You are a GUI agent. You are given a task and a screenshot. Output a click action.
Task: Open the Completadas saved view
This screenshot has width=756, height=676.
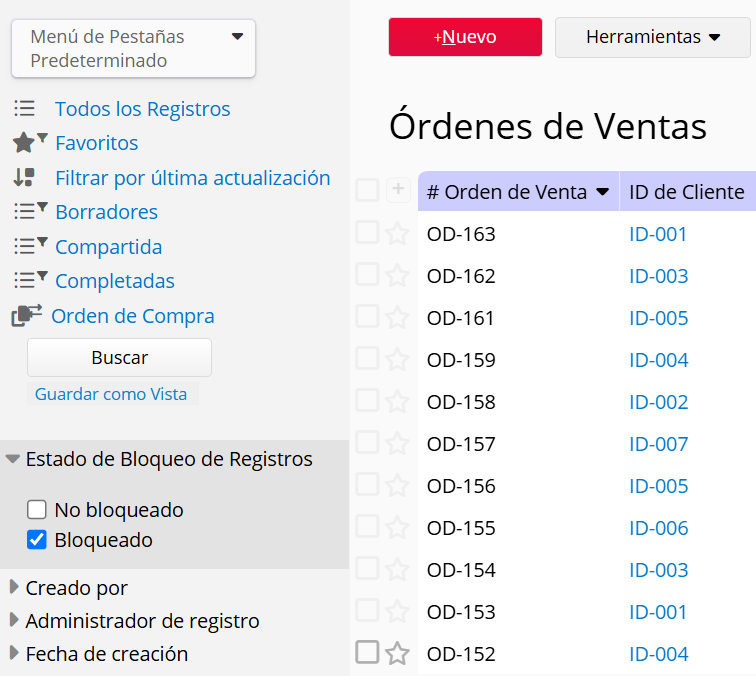[115, 281]
